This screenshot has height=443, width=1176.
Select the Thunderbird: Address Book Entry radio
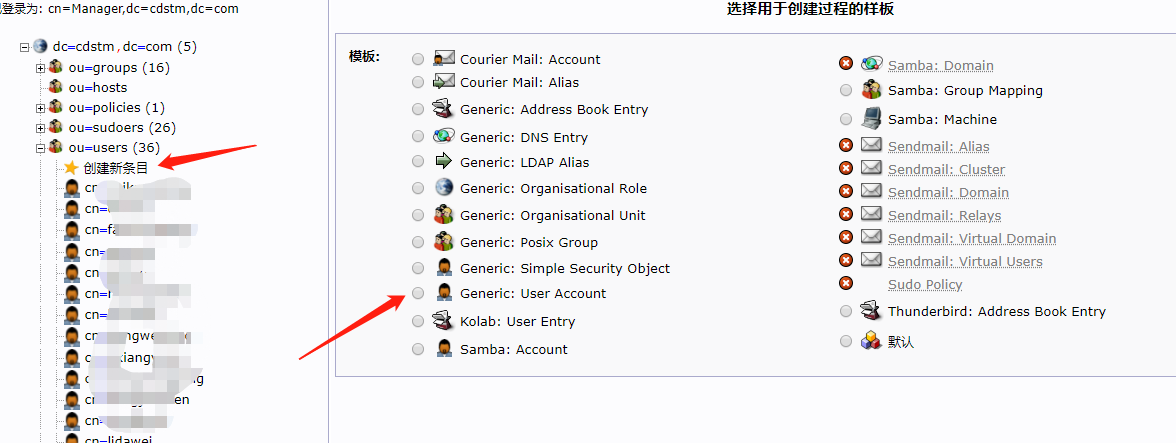(x=846, y=311)
